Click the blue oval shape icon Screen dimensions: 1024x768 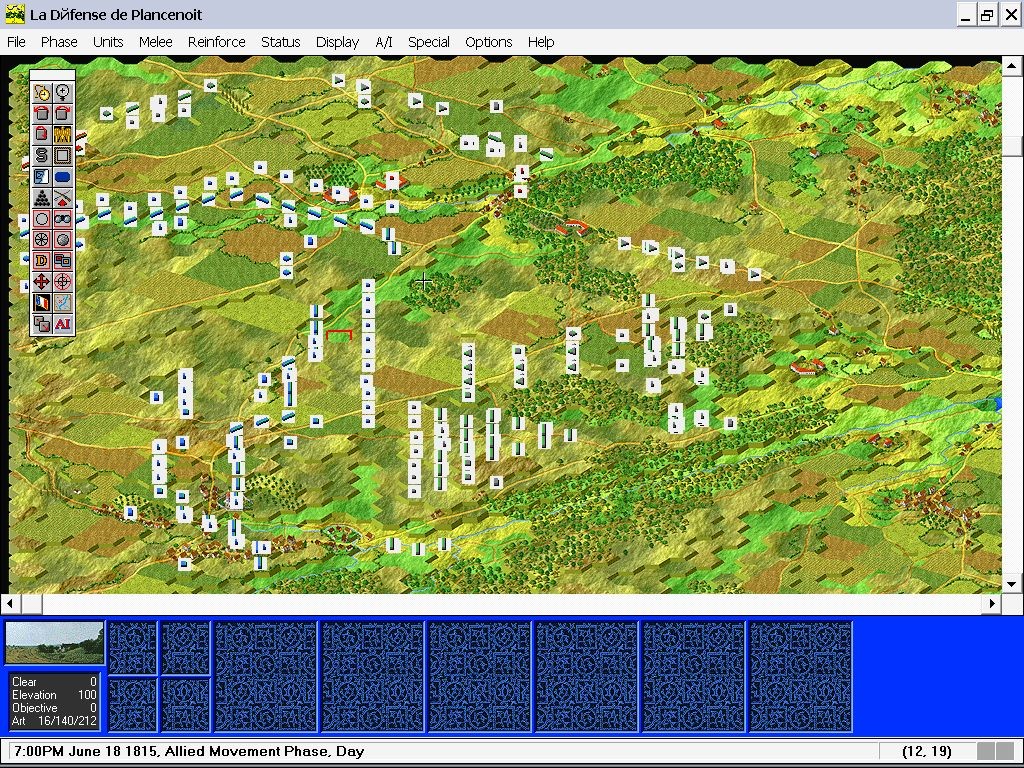coord(63,176)
